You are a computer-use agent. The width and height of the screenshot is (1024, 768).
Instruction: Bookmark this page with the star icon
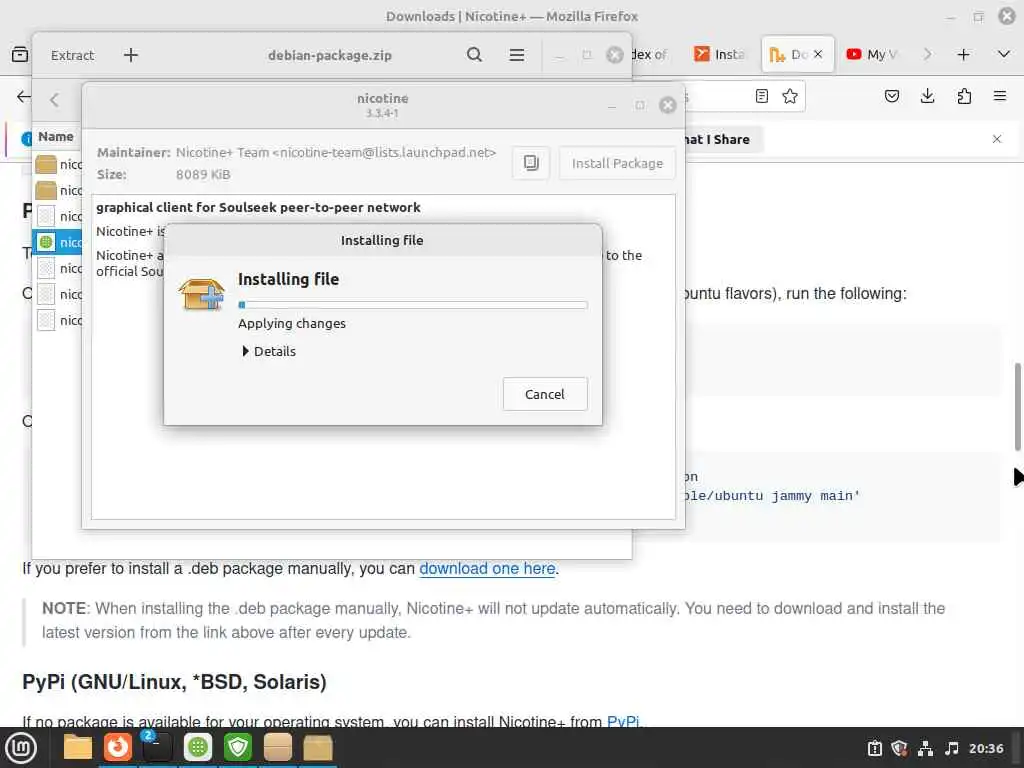pyautogui.click(x=790, y=97)
